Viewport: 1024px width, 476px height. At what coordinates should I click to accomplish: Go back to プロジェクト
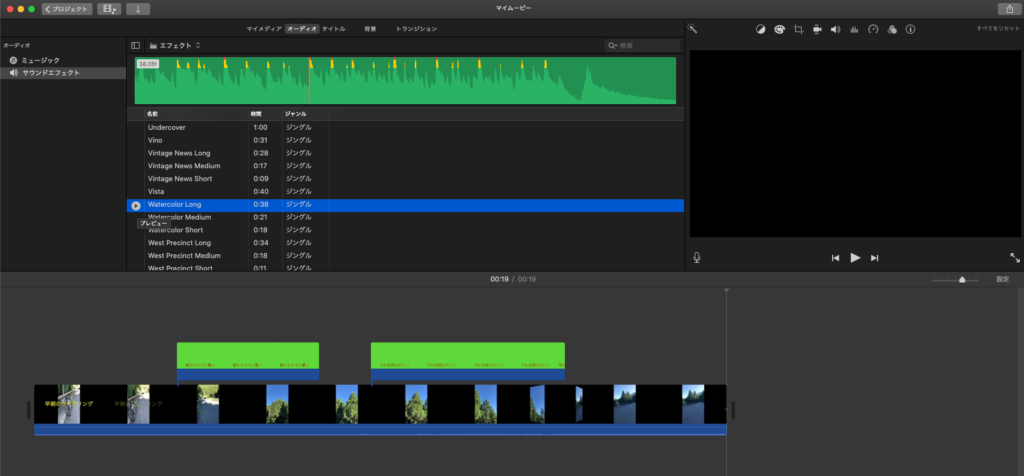[67, 9]
